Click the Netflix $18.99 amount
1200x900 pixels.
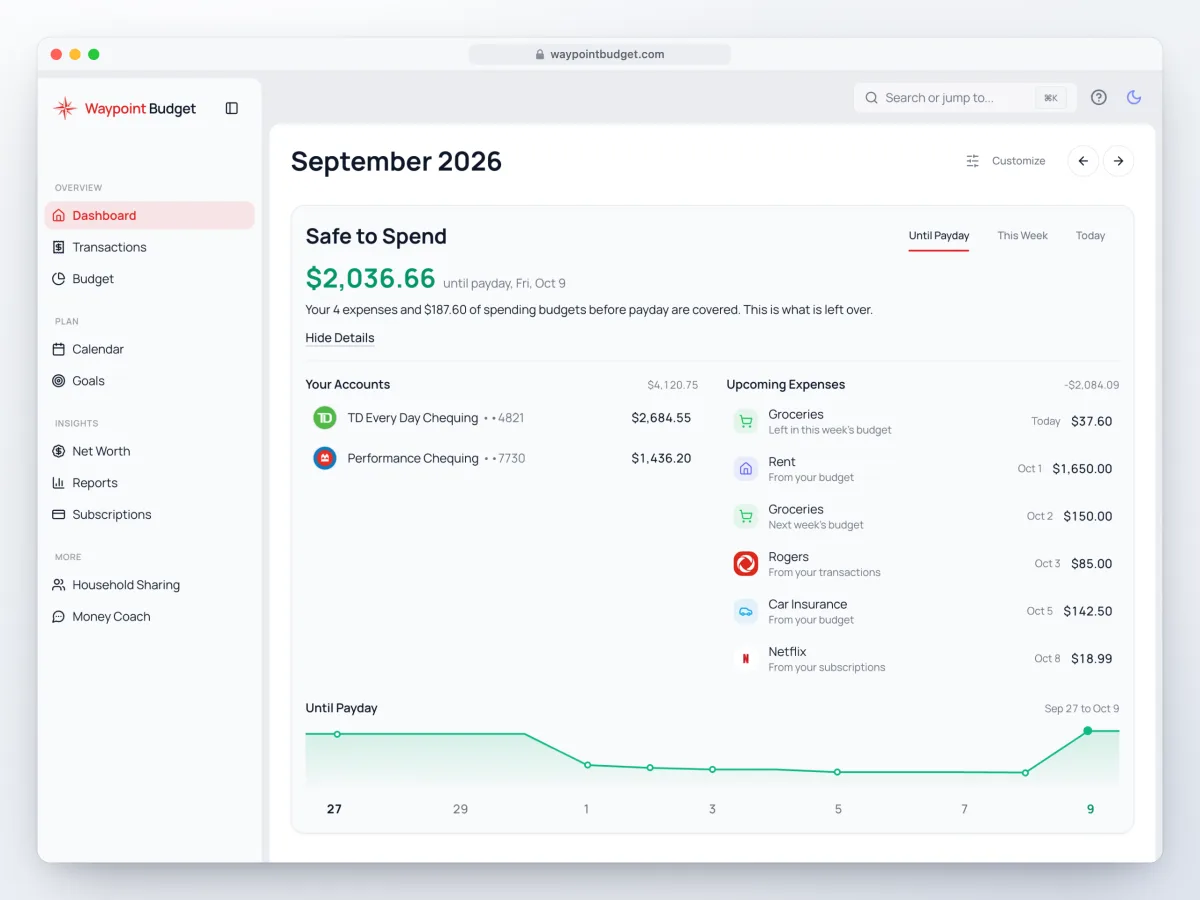coord(1092,659)
